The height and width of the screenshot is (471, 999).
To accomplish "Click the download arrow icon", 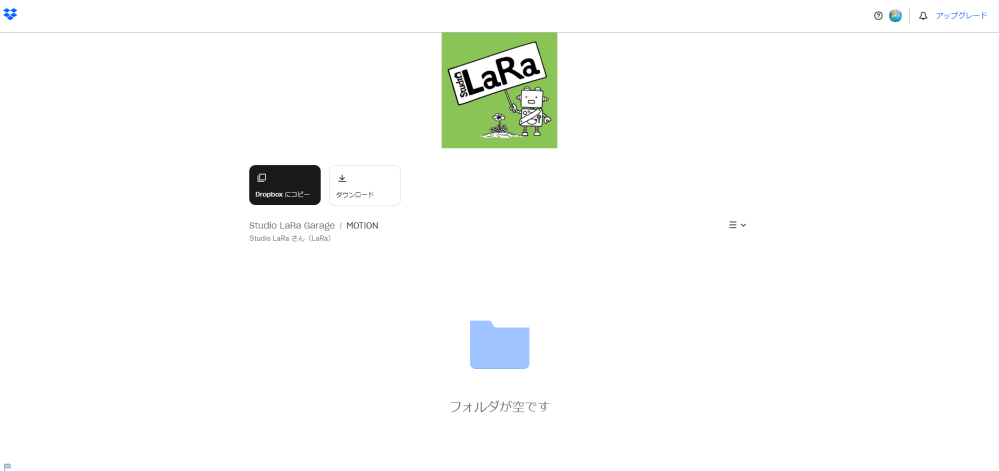I will pyautogui.click(x=342, y=178).
